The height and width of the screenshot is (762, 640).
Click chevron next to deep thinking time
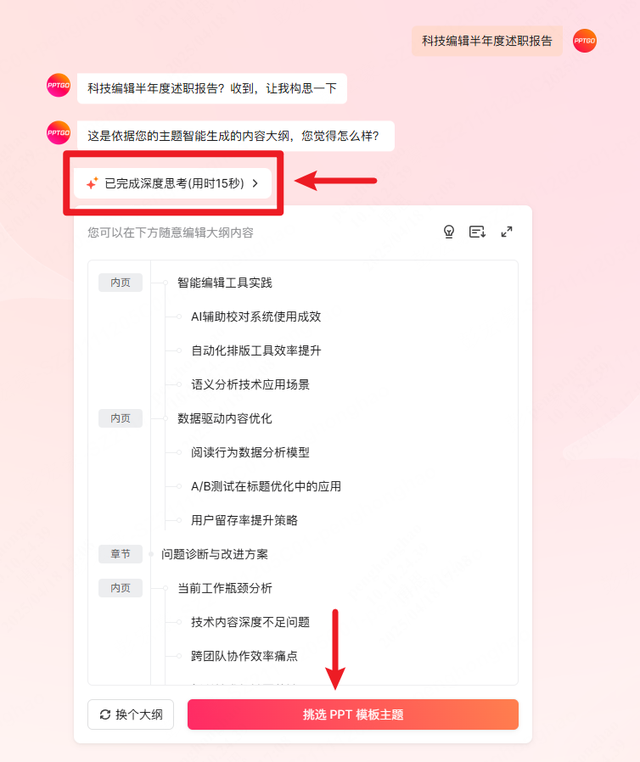click(x=255, y=183)
